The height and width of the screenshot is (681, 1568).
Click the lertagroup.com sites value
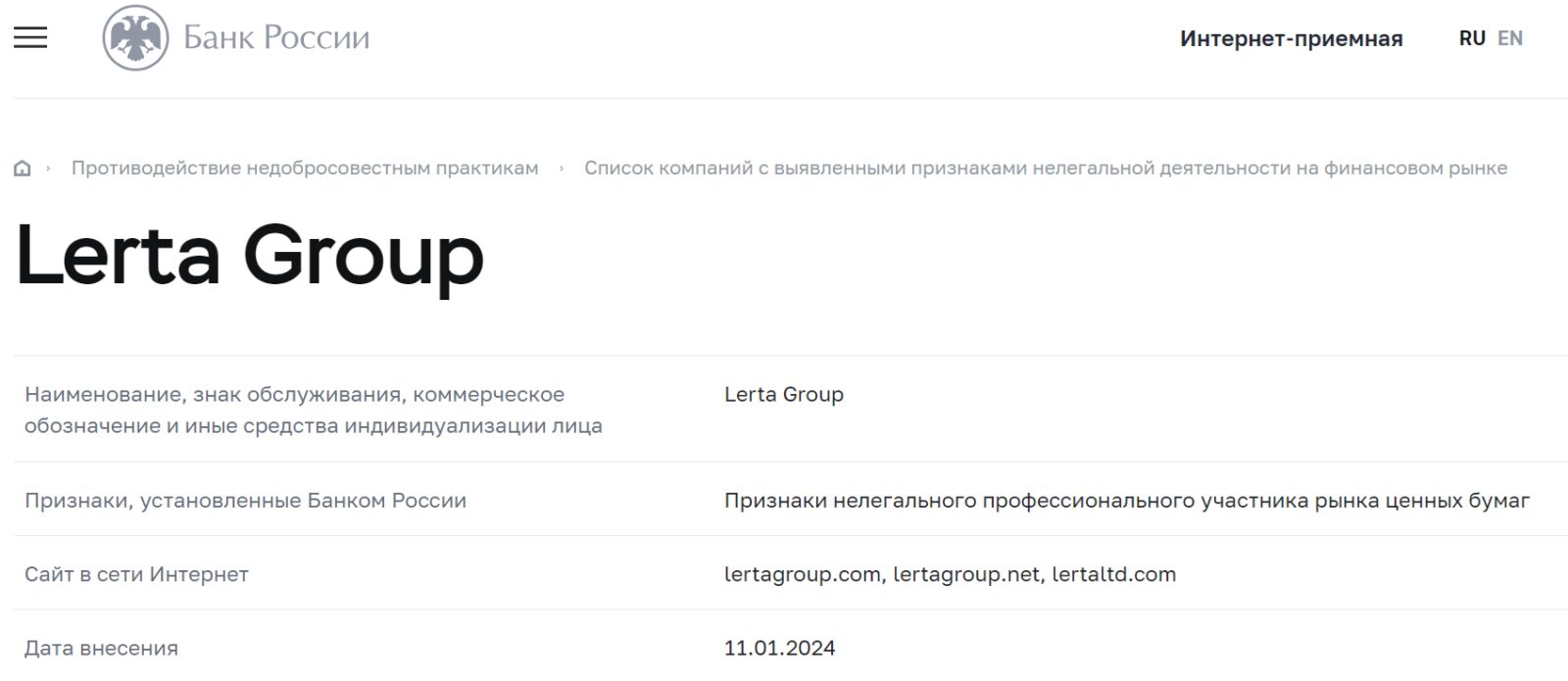click(x=950, y=575)
